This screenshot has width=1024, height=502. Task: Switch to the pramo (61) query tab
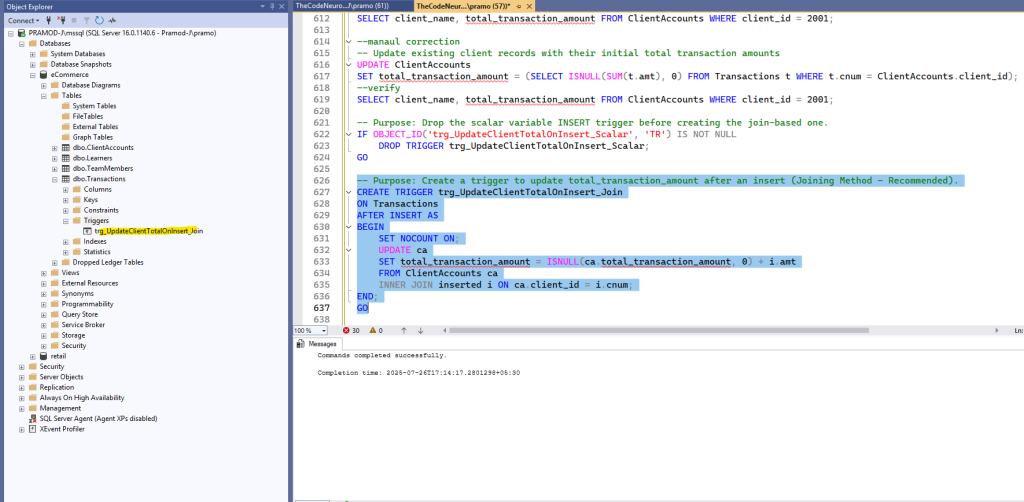pos(342,5)
